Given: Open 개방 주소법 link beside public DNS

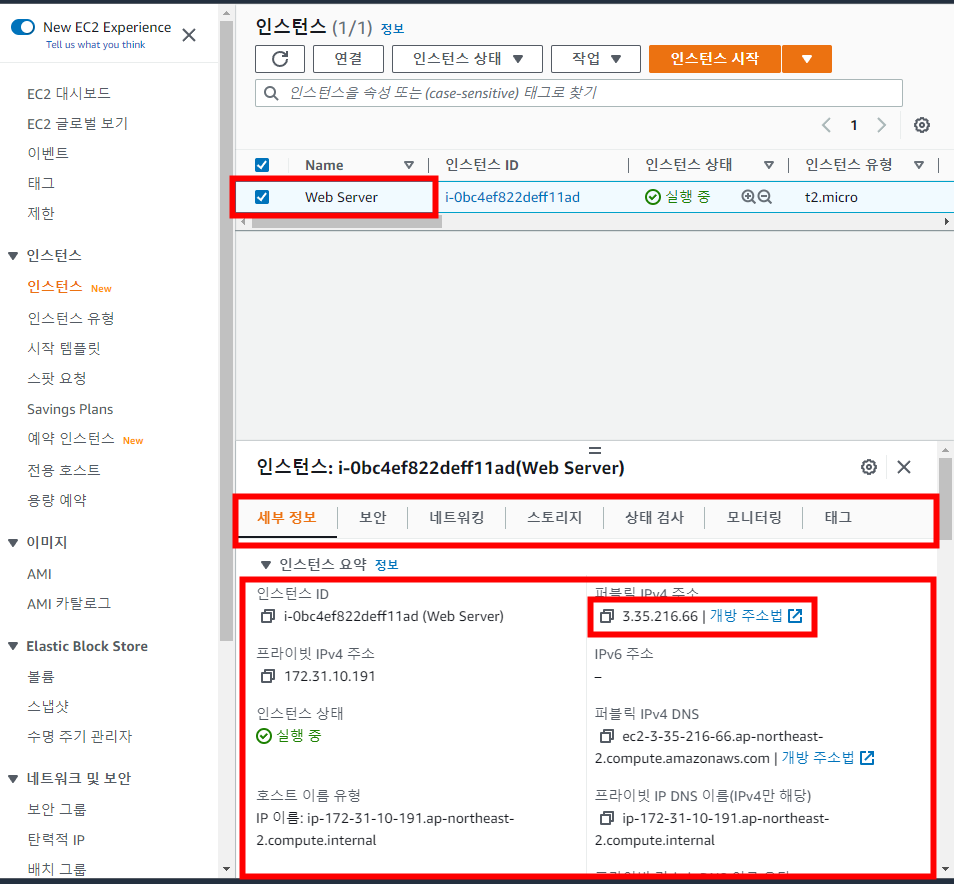Looking at the screenshot, I should pos(818,757).
